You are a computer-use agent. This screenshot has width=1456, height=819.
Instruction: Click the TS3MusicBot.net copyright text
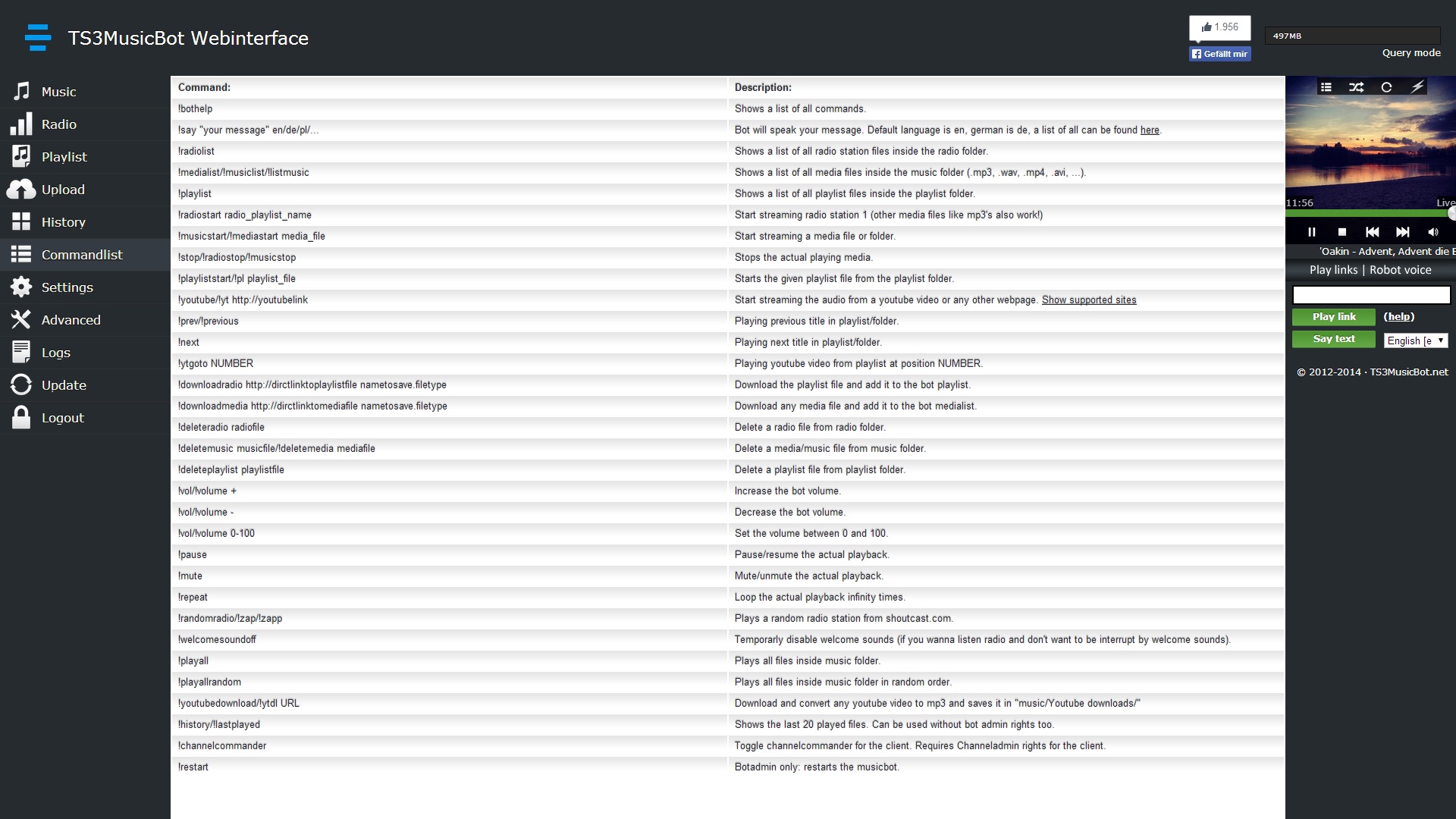click(1373, 372)
